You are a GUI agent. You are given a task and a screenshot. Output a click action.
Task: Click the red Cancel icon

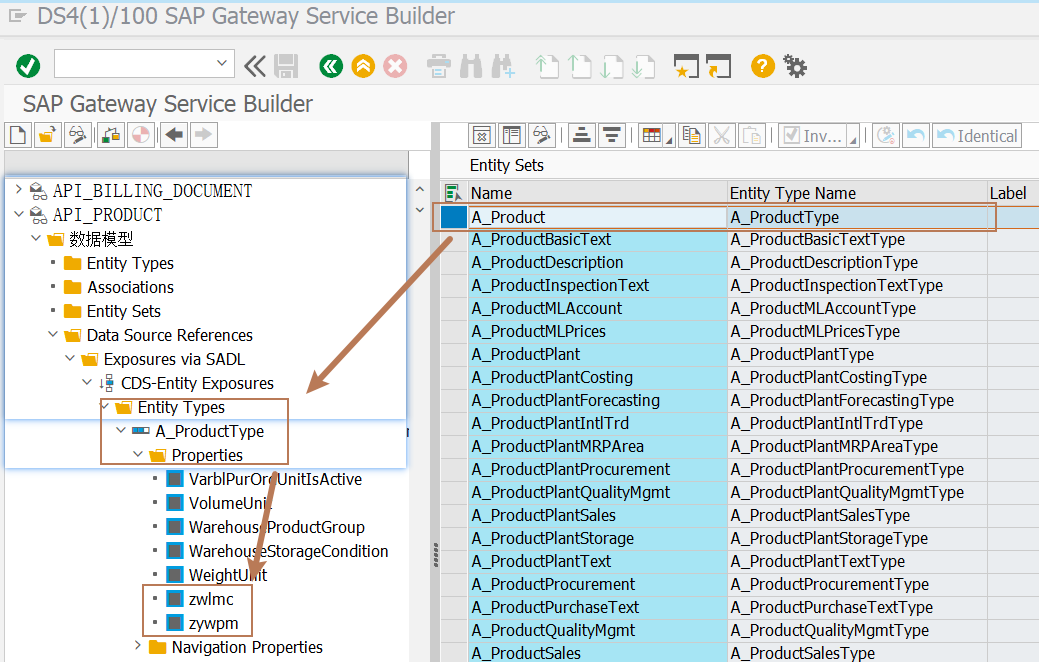click(396, 66)
